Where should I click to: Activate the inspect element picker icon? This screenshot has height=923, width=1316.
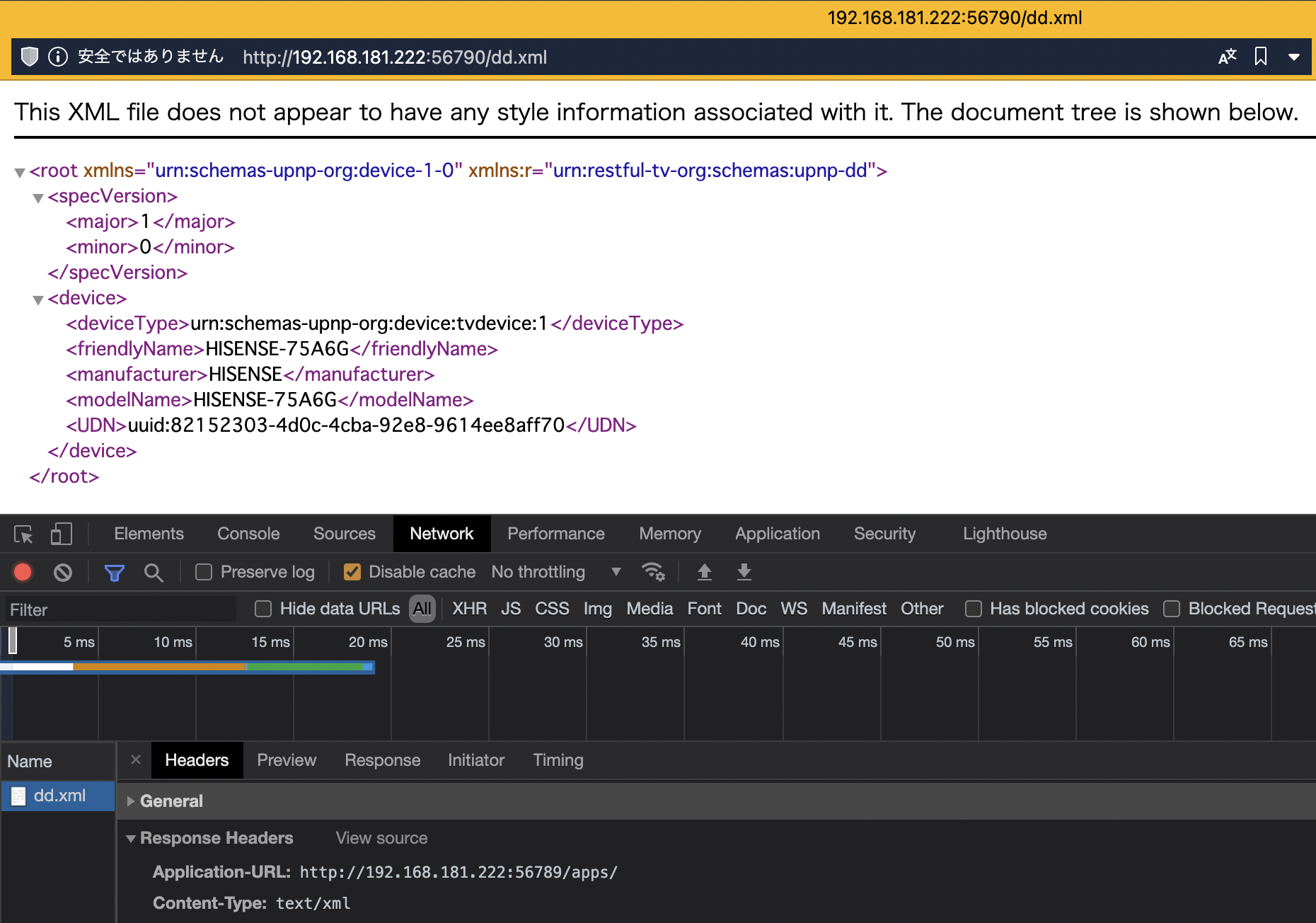(23, 534)
